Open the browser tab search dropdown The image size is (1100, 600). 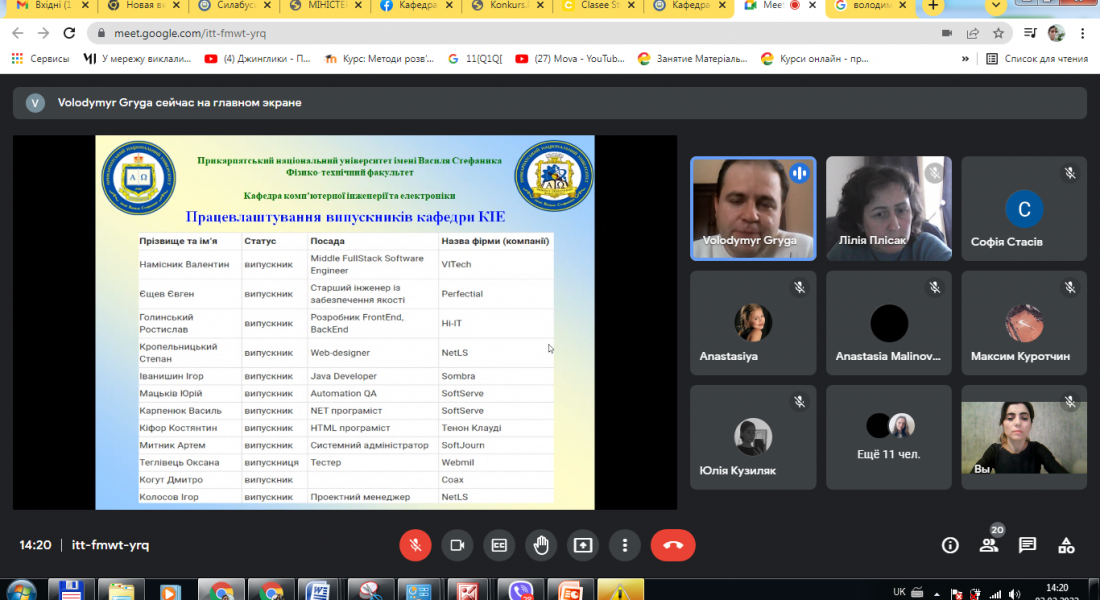coord(996,6)
